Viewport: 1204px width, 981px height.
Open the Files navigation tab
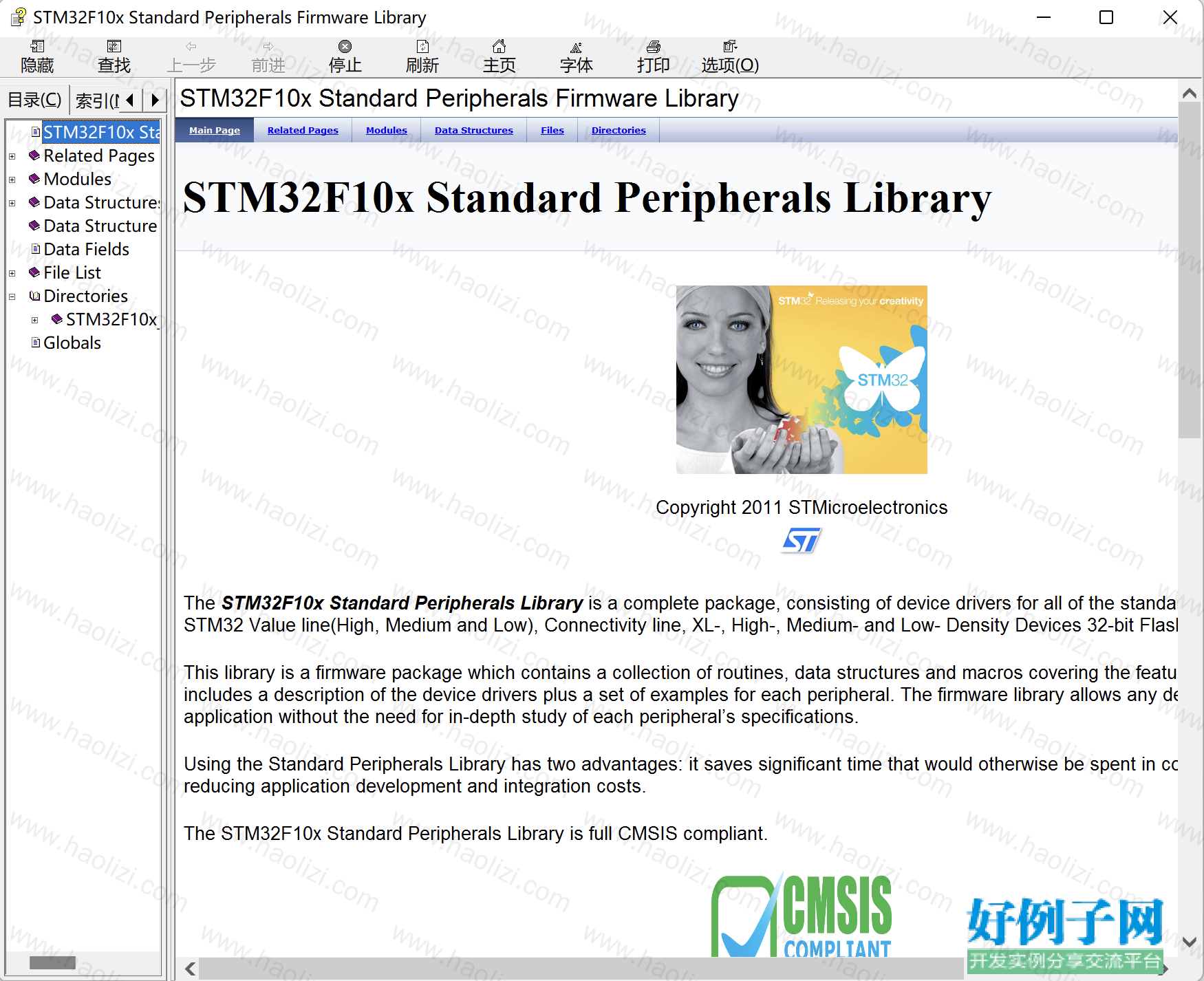pyautogui.click(x=552, y=130)
